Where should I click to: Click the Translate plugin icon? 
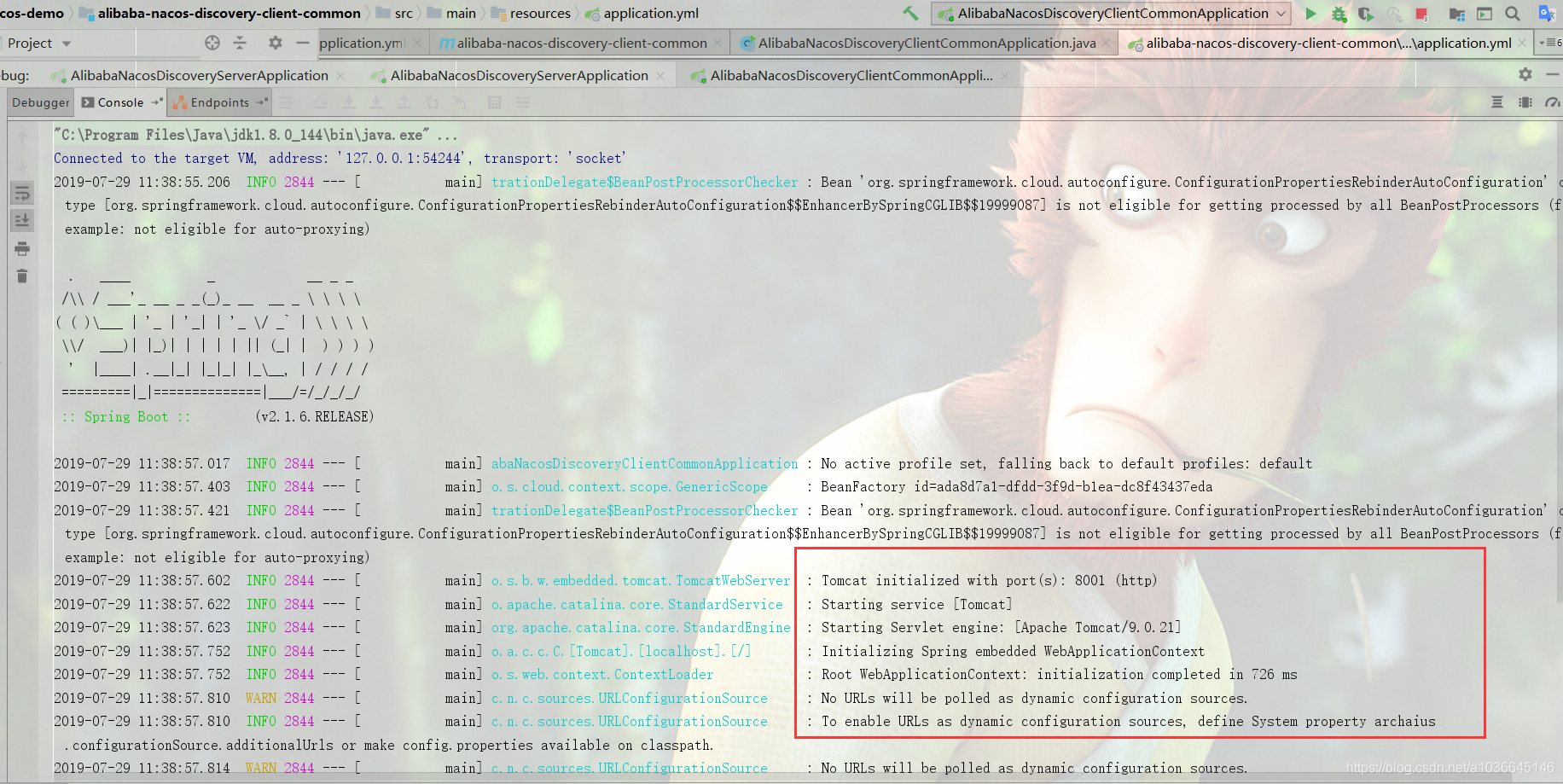[x=1546, y=14]
